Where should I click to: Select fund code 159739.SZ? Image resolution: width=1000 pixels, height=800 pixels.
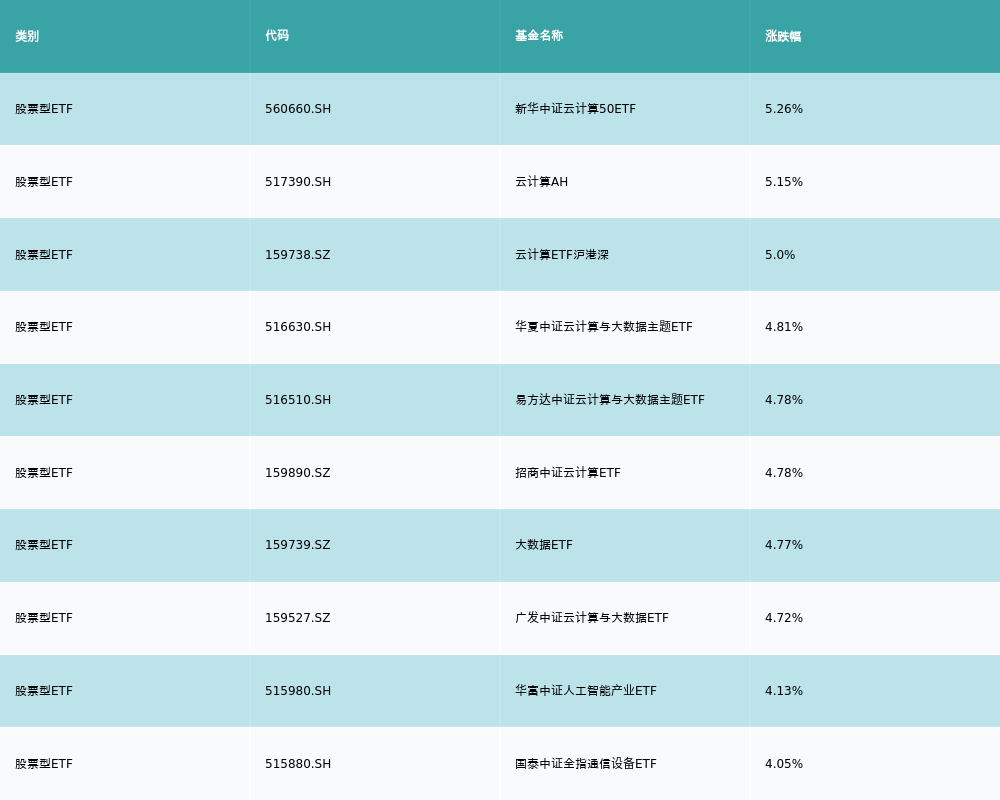298,545
